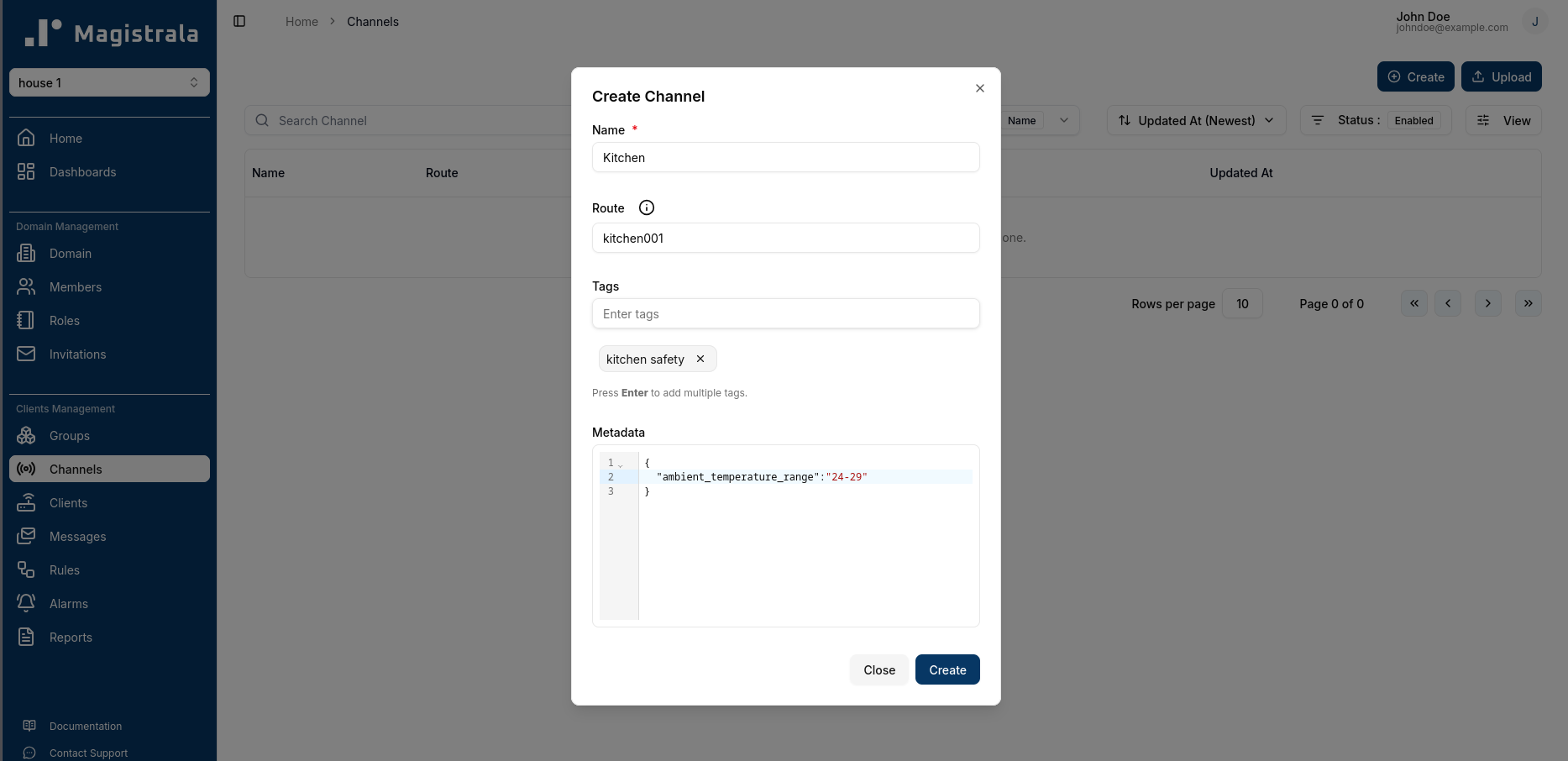Screen dimensions: 1568x761
Task: Expand the Updated At (Newest) sort dropdown
Action: point(1195,120)
